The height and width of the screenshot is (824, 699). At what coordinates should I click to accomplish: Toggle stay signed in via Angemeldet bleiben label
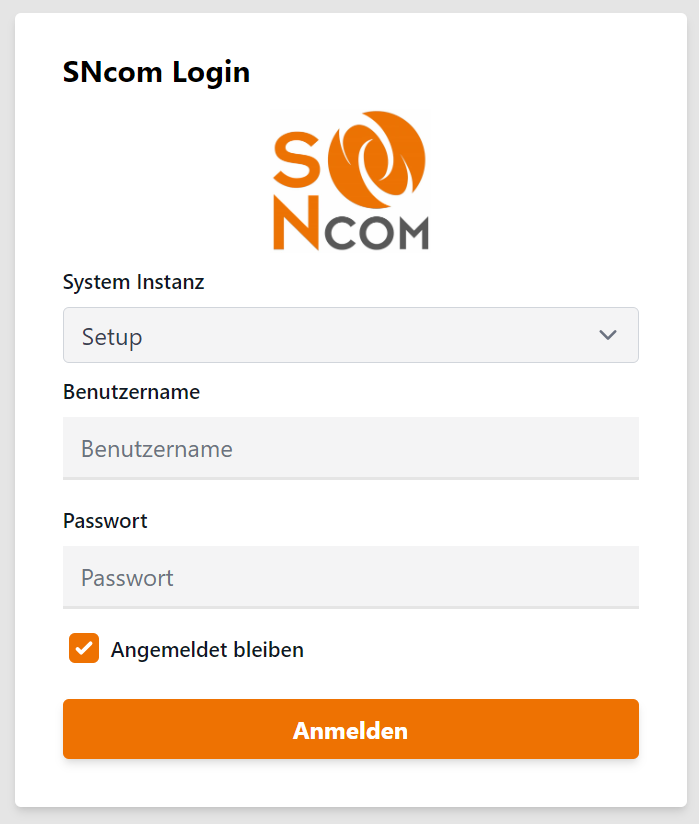(207, 650)
